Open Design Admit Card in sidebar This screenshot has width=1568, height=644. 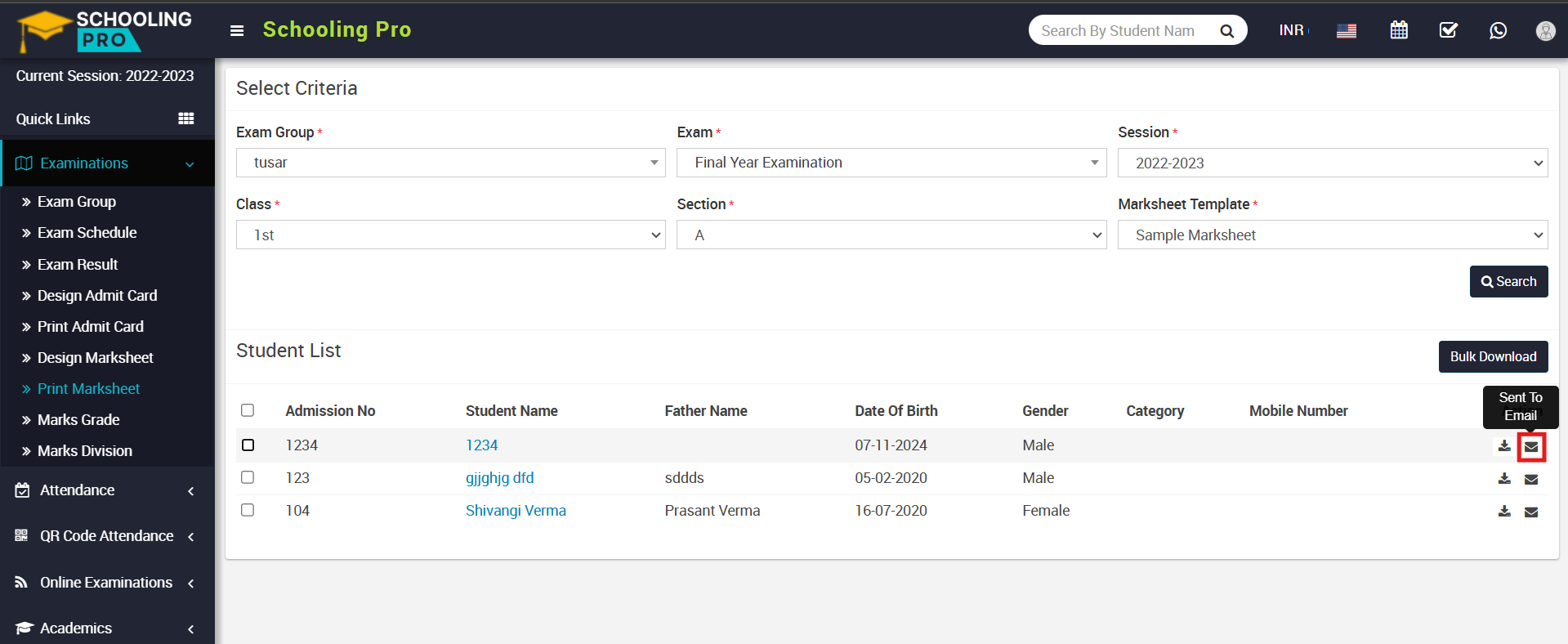pyautogui.click(x=97, y=296)
